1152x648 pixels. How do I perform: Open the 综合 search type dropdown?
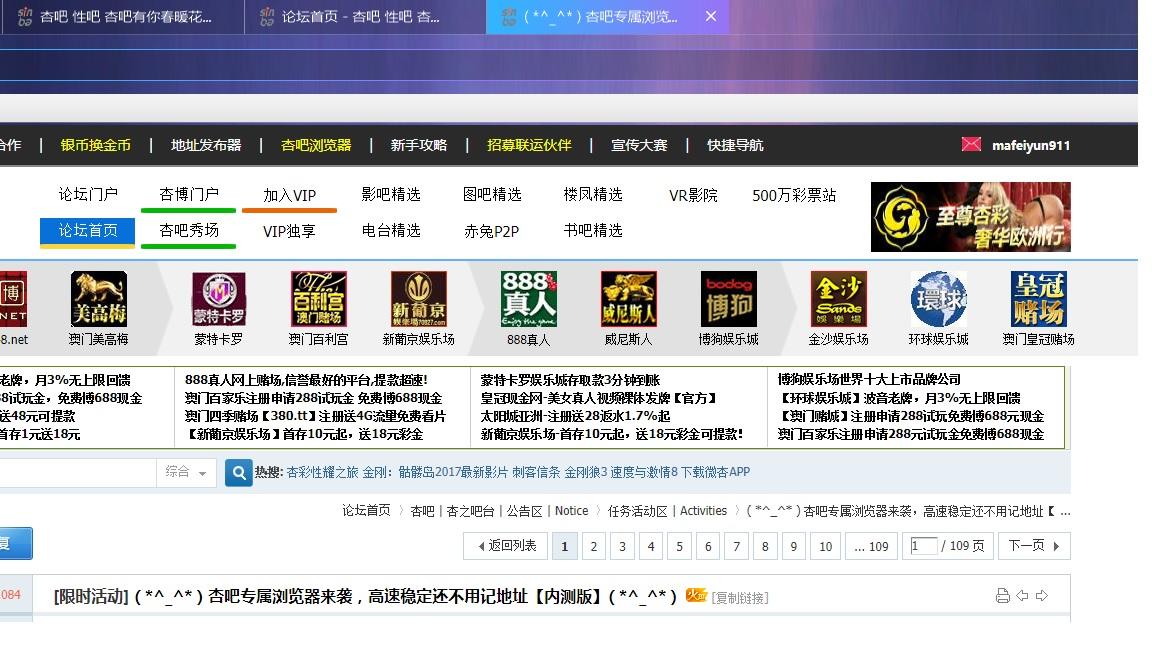tap(186, 472)
